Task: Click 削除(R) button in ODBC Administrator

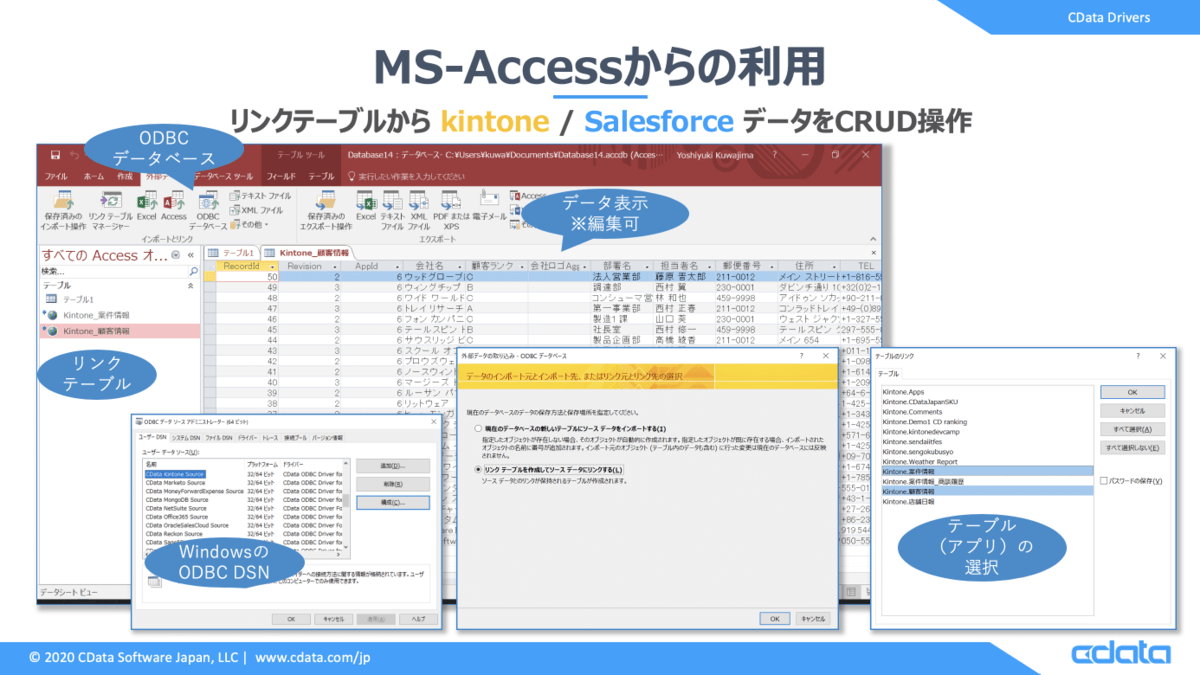Action: coord(392,484)
